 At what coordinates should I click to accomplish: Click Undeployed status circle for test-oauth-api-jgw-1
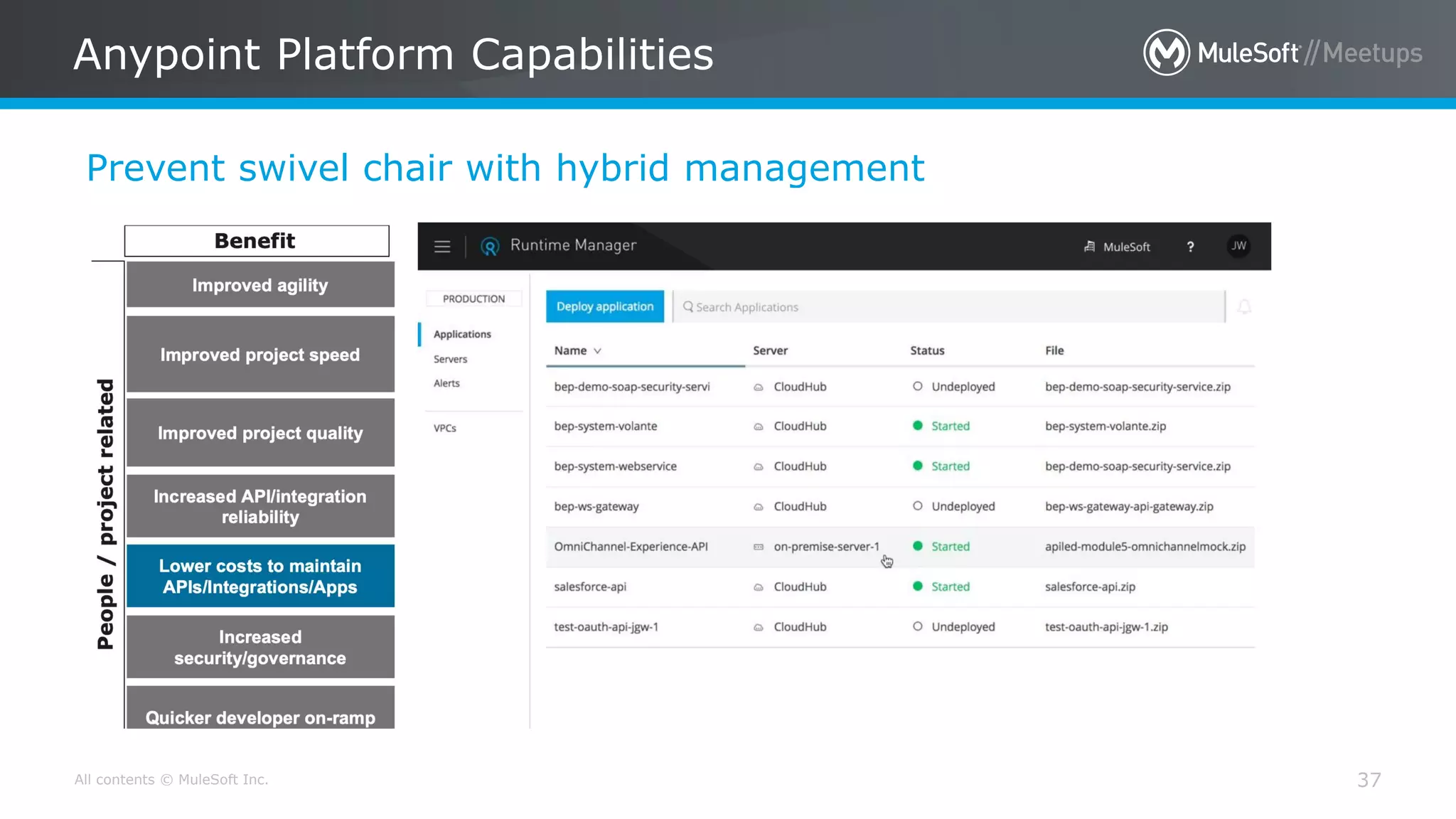918,626
